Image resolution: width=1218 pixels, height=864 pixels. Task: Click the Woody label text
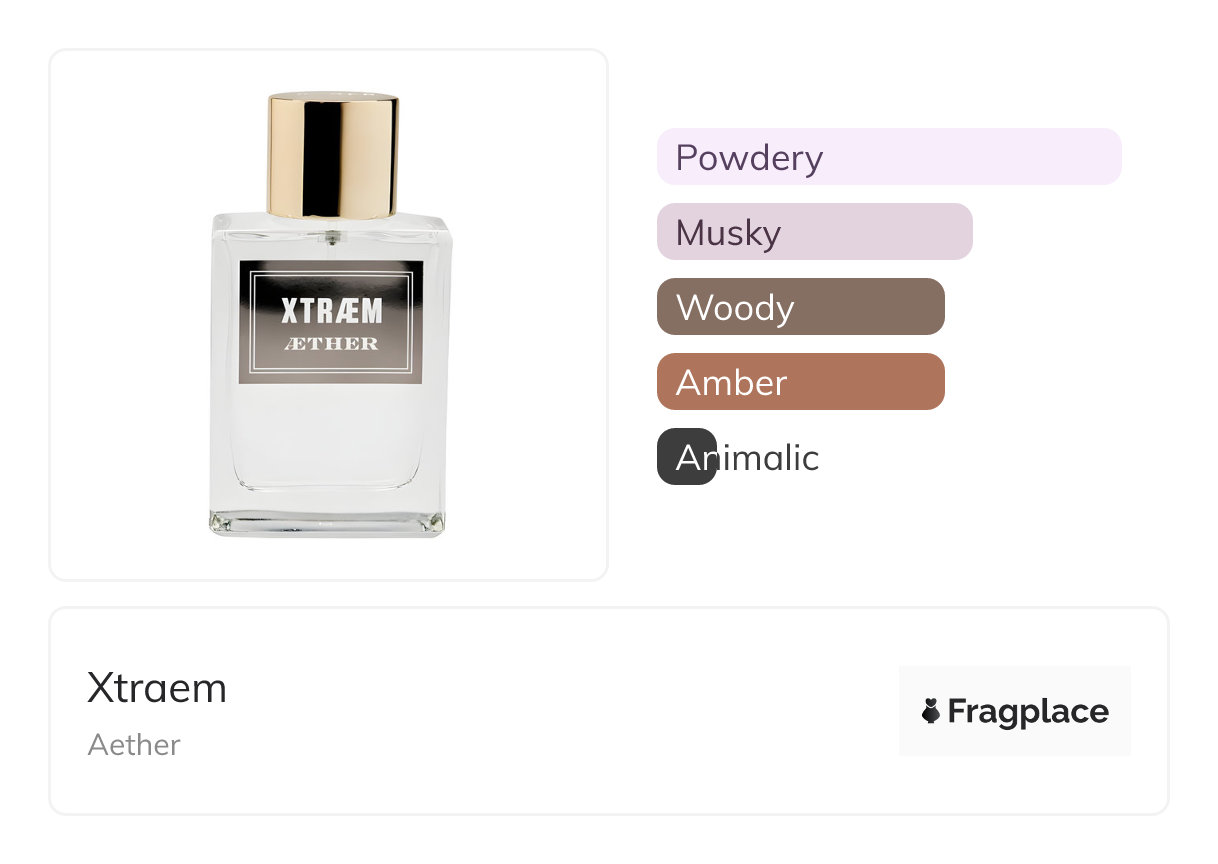click(735, 308)
